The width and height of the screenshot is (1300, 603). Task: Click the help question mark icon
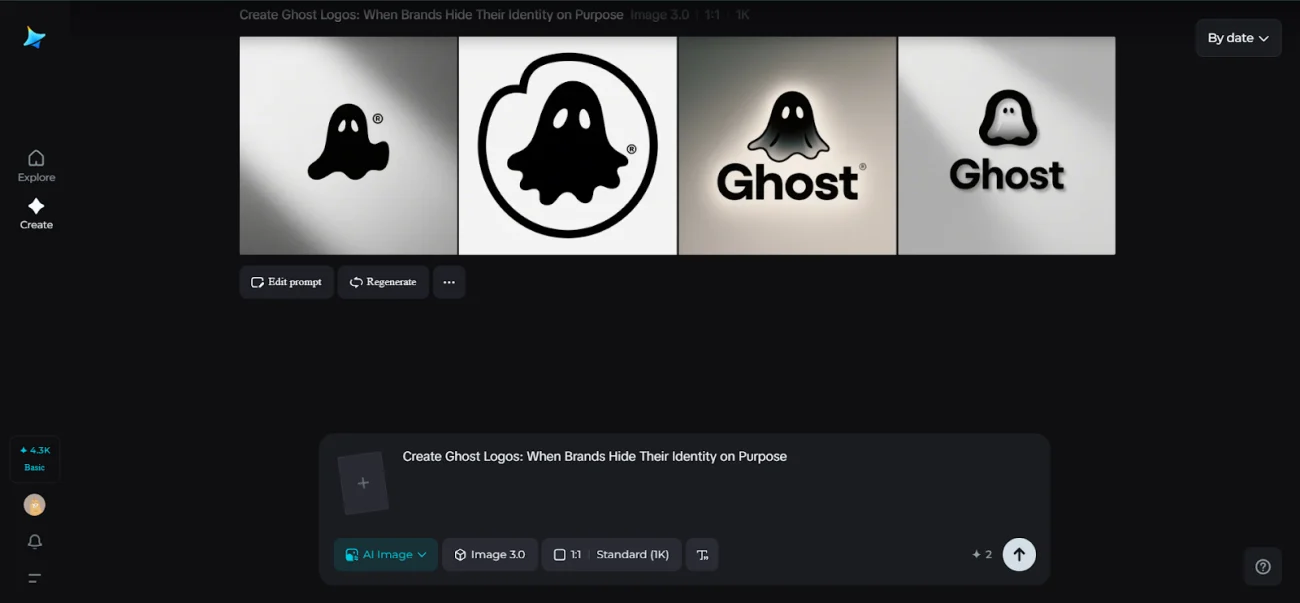(1263, 567)
